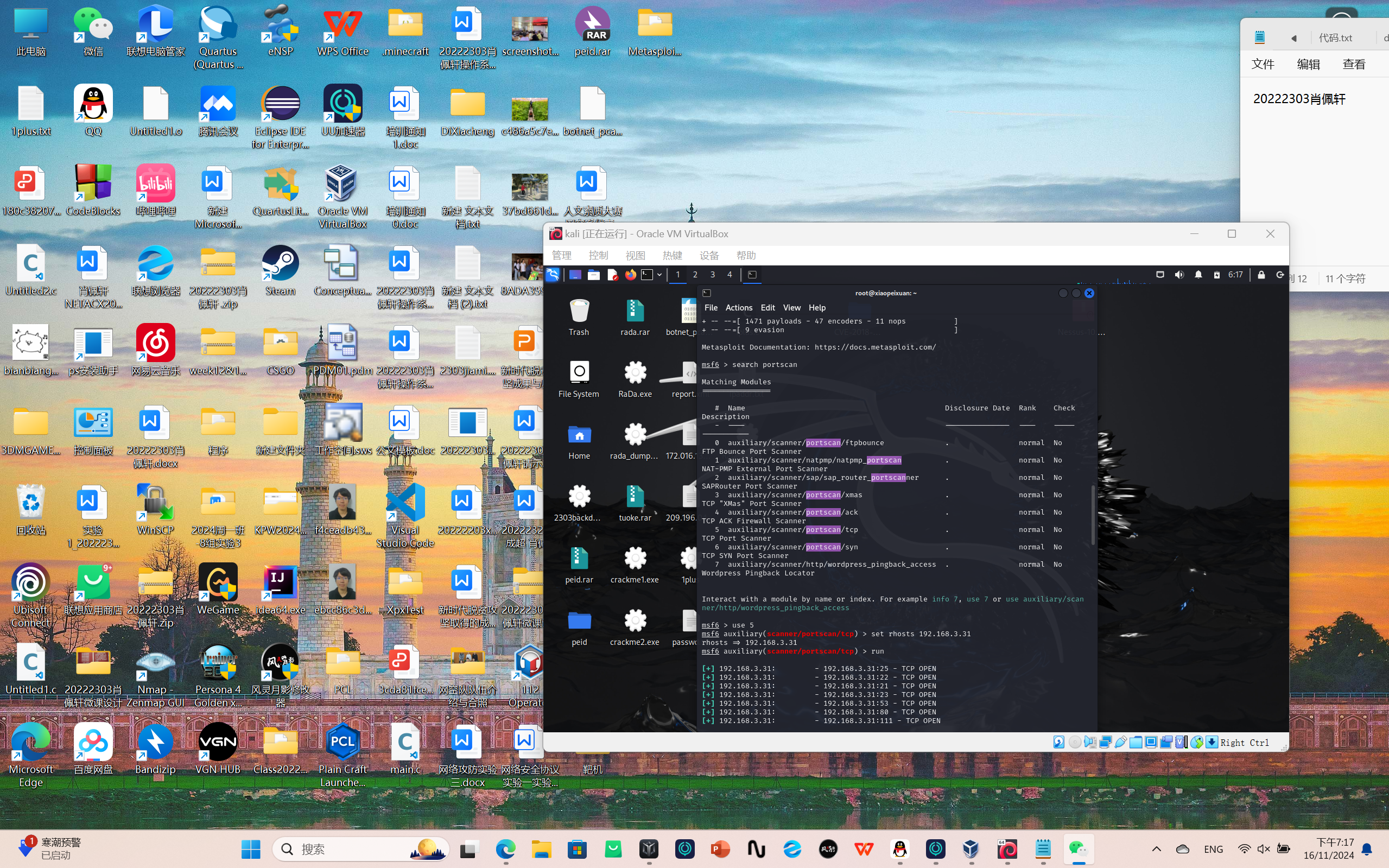Open the terminal Edit menu
The width and height of the screenshot is (1389, 868).
[768, 308]
